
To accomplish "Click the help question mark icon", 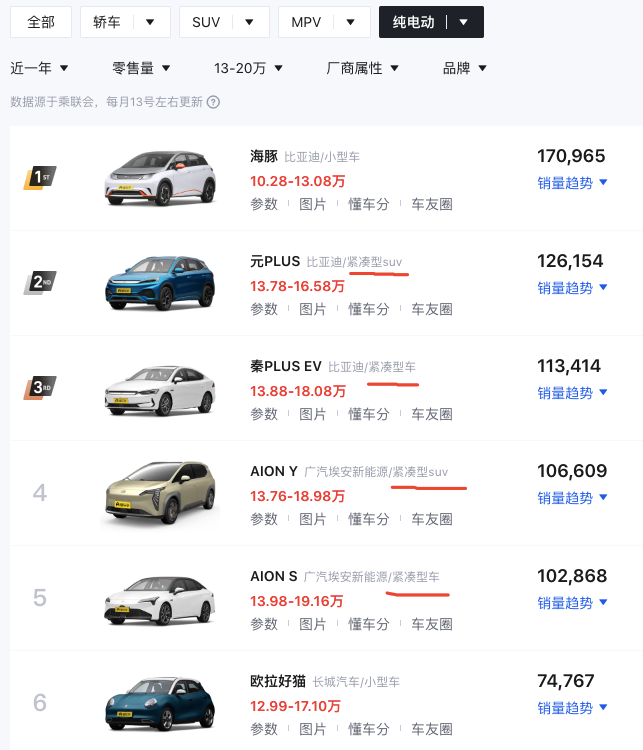I will [213, 102].
